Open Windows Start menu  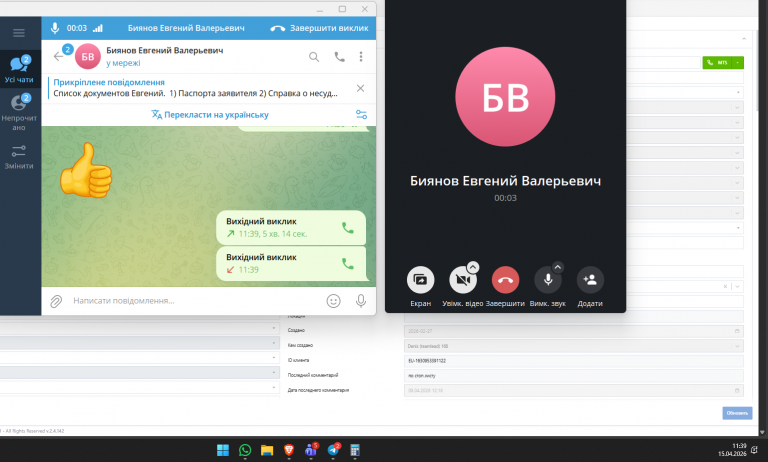pyautogui.click(x=223, y=450)
